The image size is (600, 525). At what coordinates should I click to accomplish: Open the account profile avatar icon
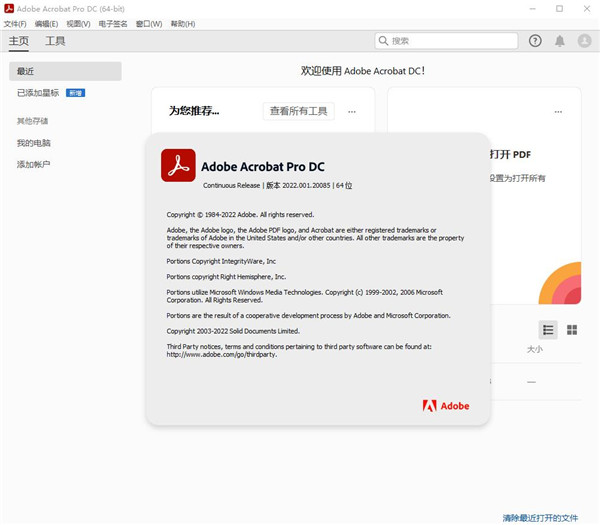584,41
